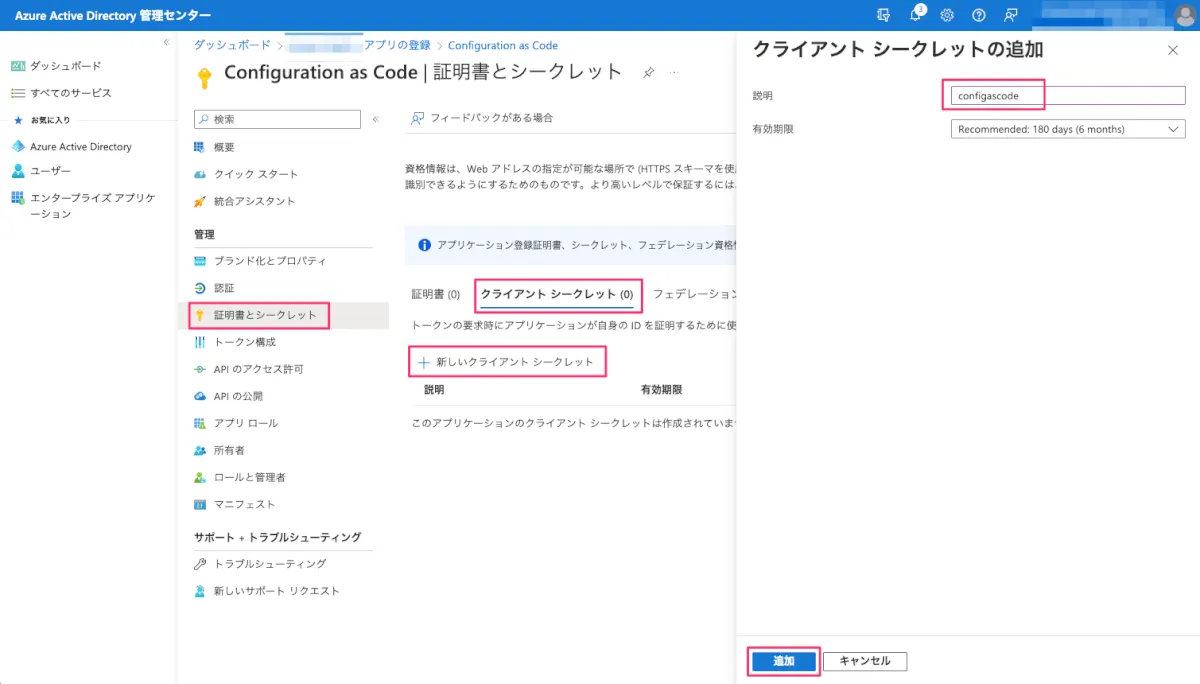Click 新しいクライアント シークレット button
The image size is (1200, 684).
click(506, 361)
